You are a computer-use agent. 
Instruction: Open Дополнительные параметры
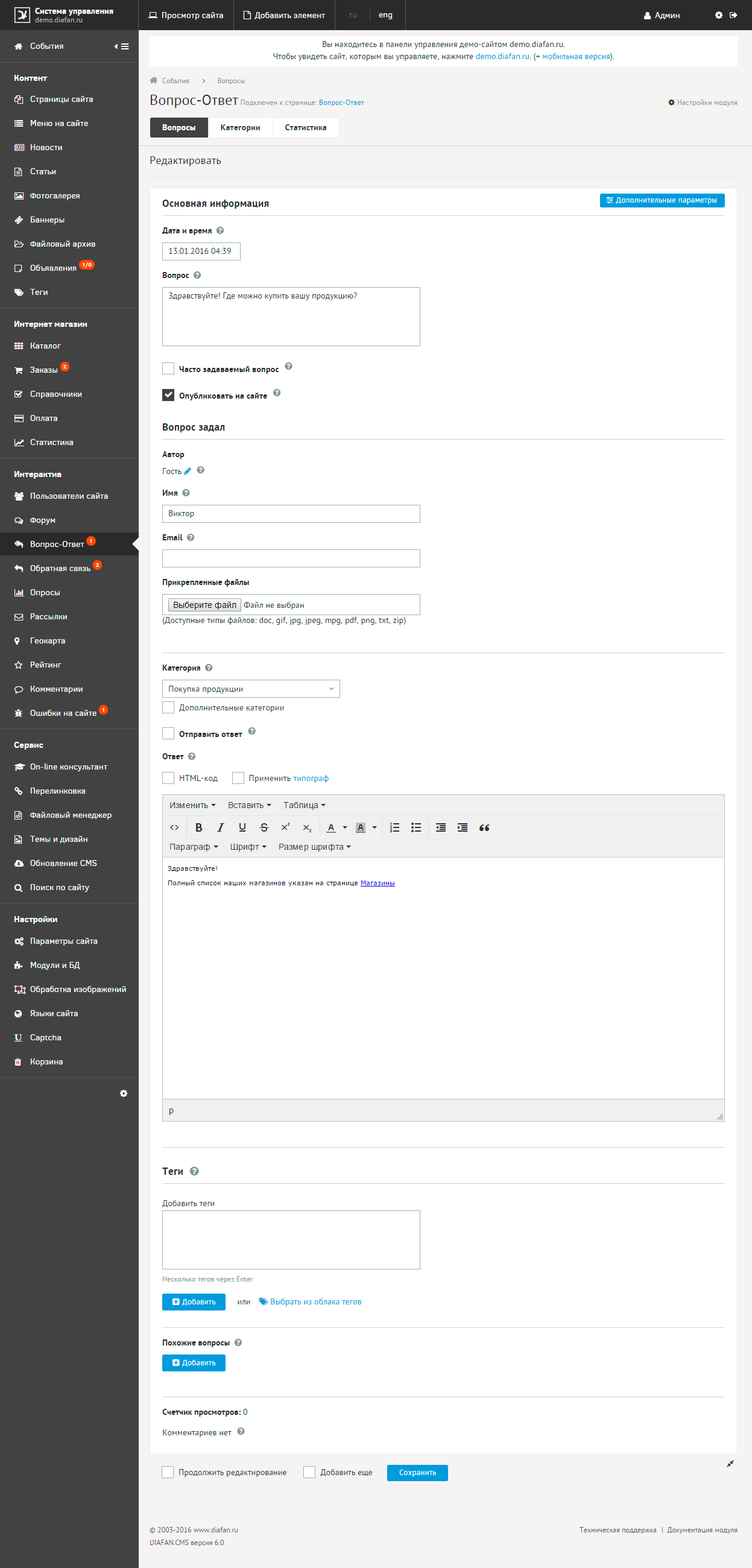tap(662, 200)
